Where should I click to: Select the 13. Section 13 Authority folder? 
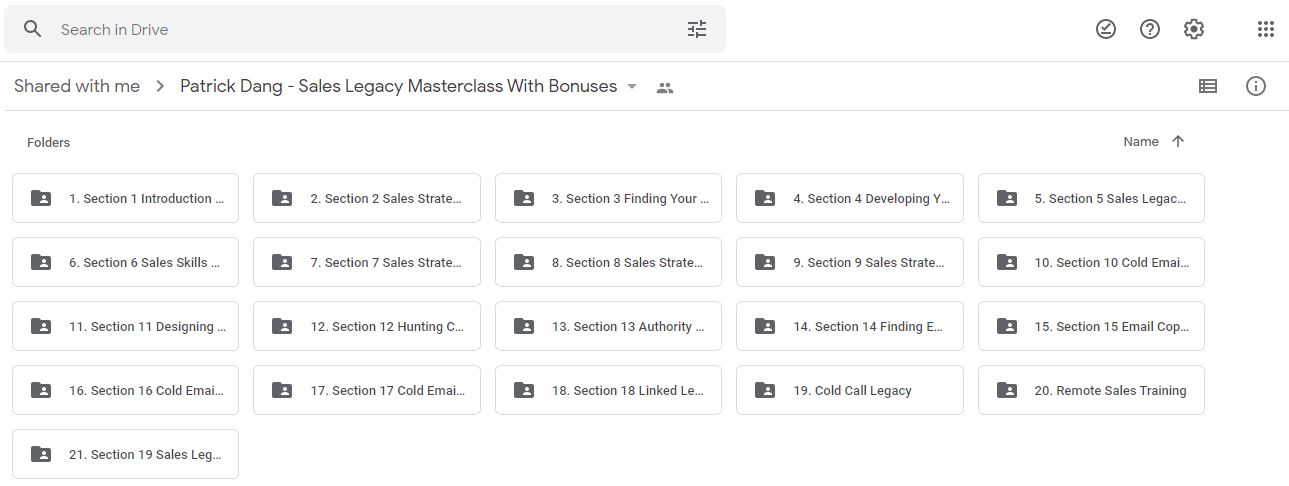608,326
